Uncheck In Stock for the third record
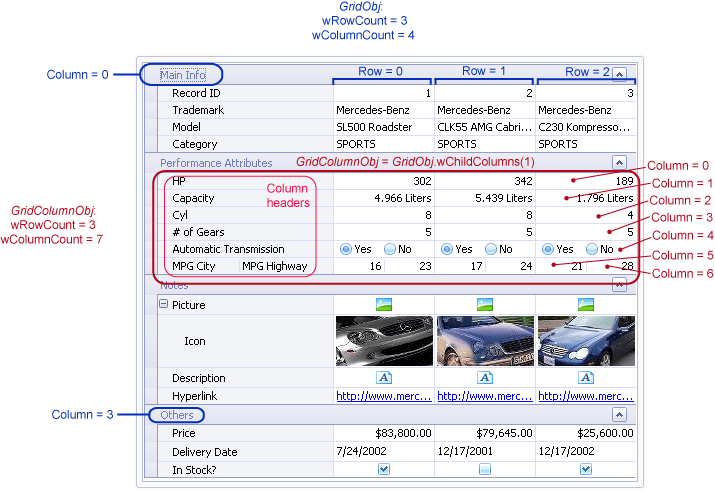Viewport: 715px width, 491px height. click(586, 469)
